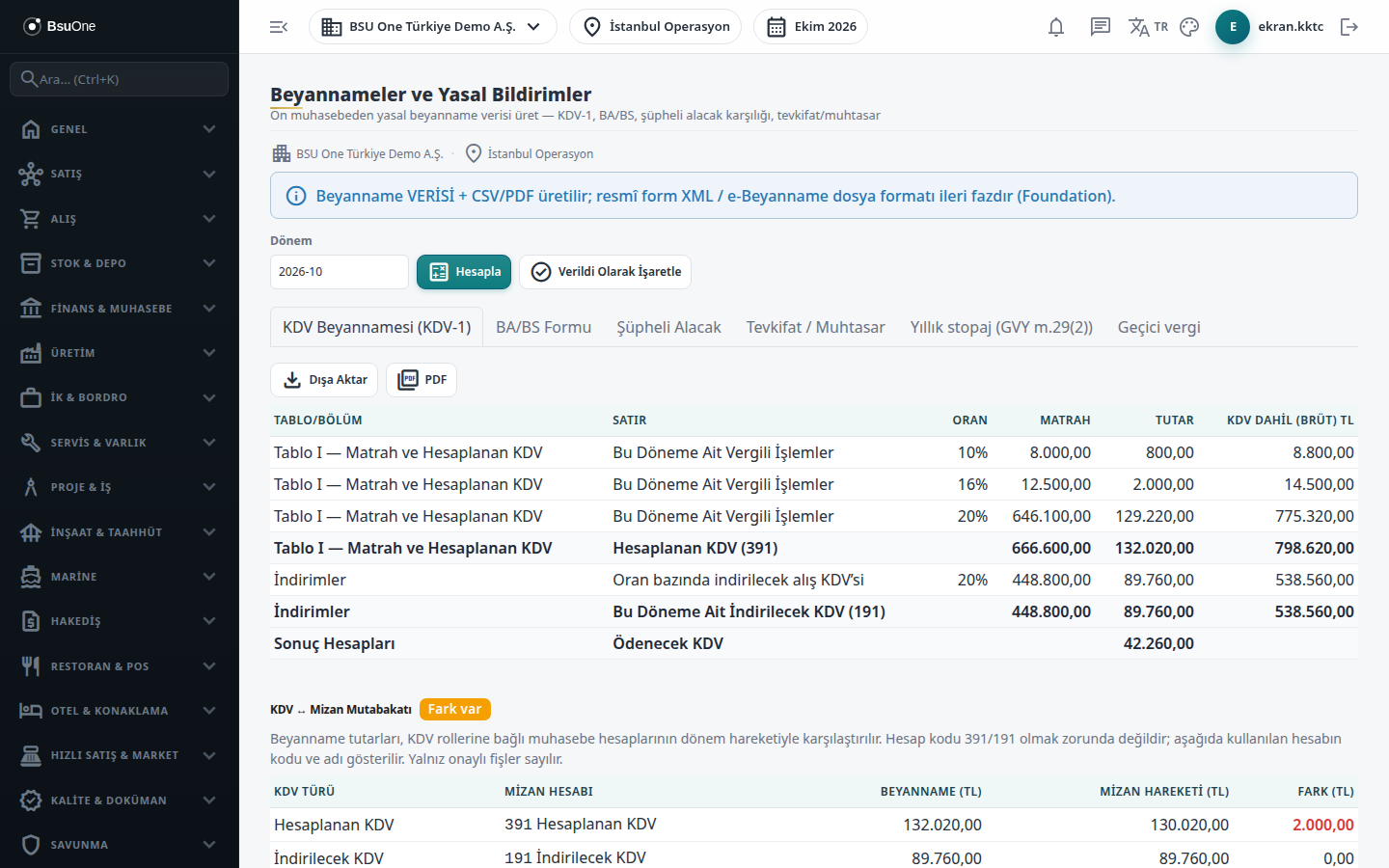
Task: Open the Yıllık stopaj (GVY m.29(2)) tab
Action: coord(1001,327)
